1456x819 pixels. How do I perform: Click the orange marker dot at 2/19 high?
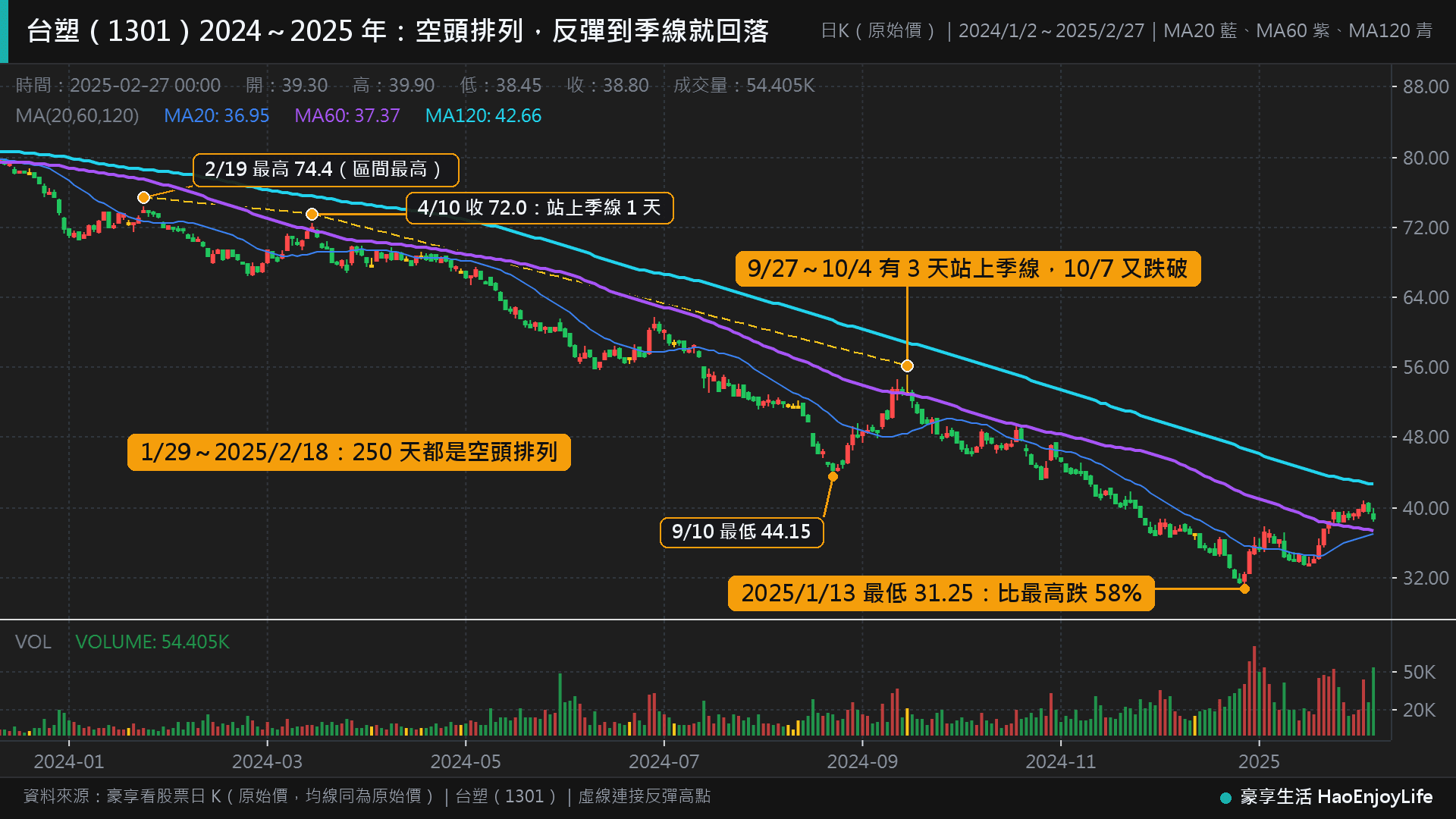click(x=143, y=198)
